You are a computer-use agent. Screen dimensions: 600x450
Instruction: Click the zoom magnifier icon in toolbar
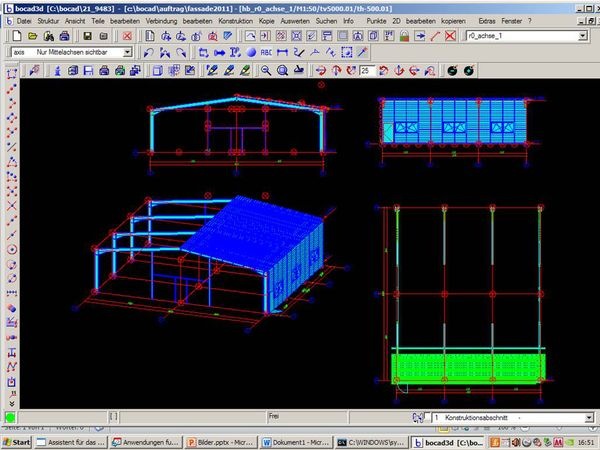pos(266,71)
